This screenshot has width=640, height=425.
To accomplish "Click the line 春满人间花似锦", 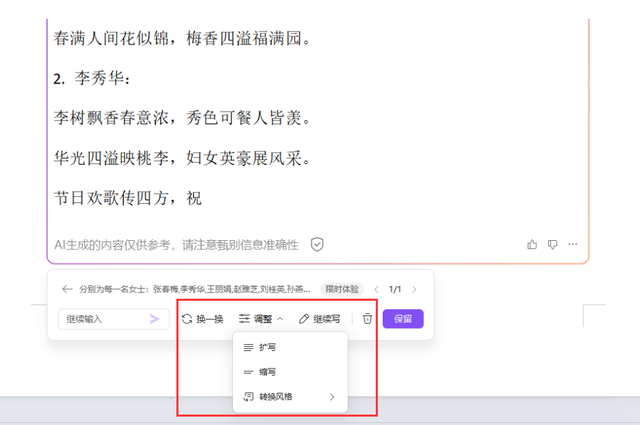I will [182, 38].
